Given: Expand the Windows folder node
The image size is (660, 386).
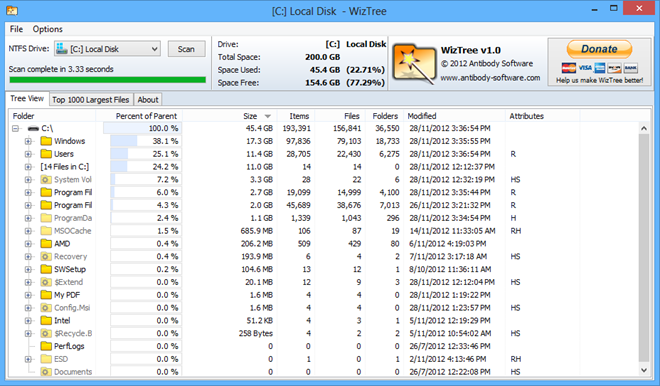Looking at the screenshot, I should tap(28, 141).
